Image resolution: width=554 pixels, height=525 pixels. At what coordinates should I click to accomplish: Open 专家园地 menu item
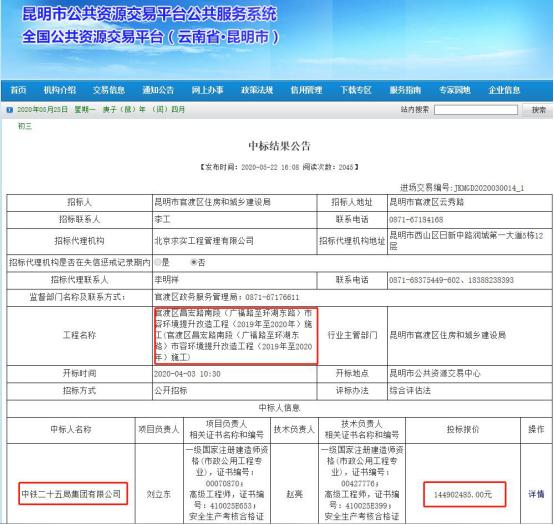(455, 90)
